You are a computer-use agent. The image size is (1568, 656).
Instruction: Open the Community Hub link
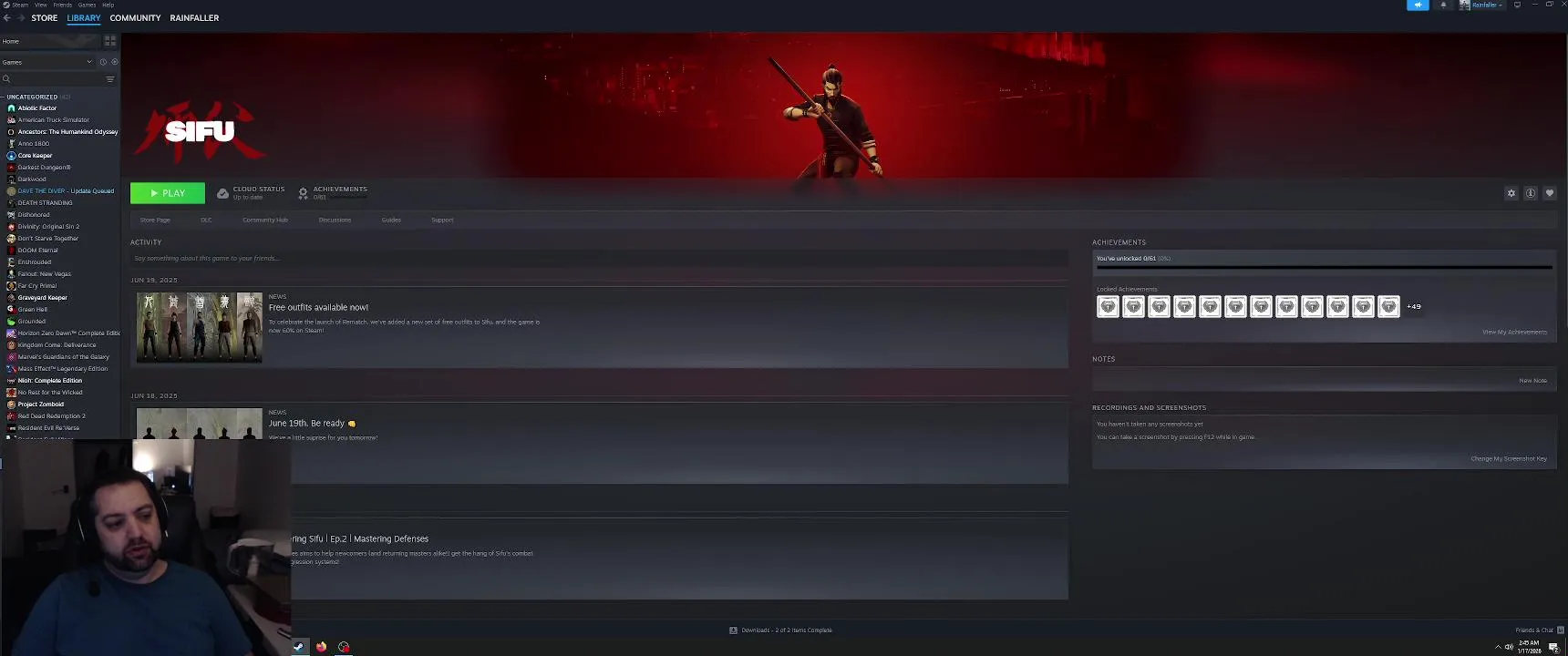265,220
